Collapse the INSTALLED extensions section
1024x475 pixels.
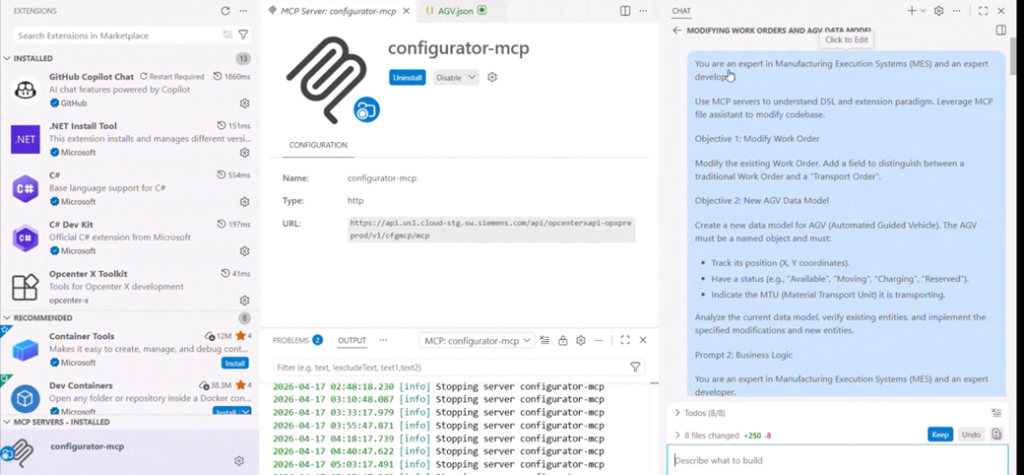7,58
